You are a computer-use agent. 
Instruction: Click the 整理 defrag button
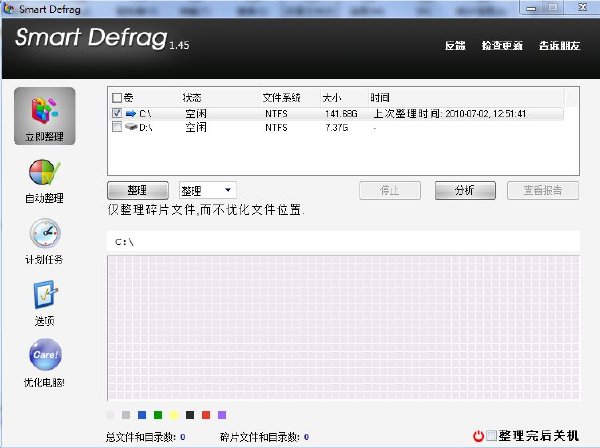coord(138,190)
